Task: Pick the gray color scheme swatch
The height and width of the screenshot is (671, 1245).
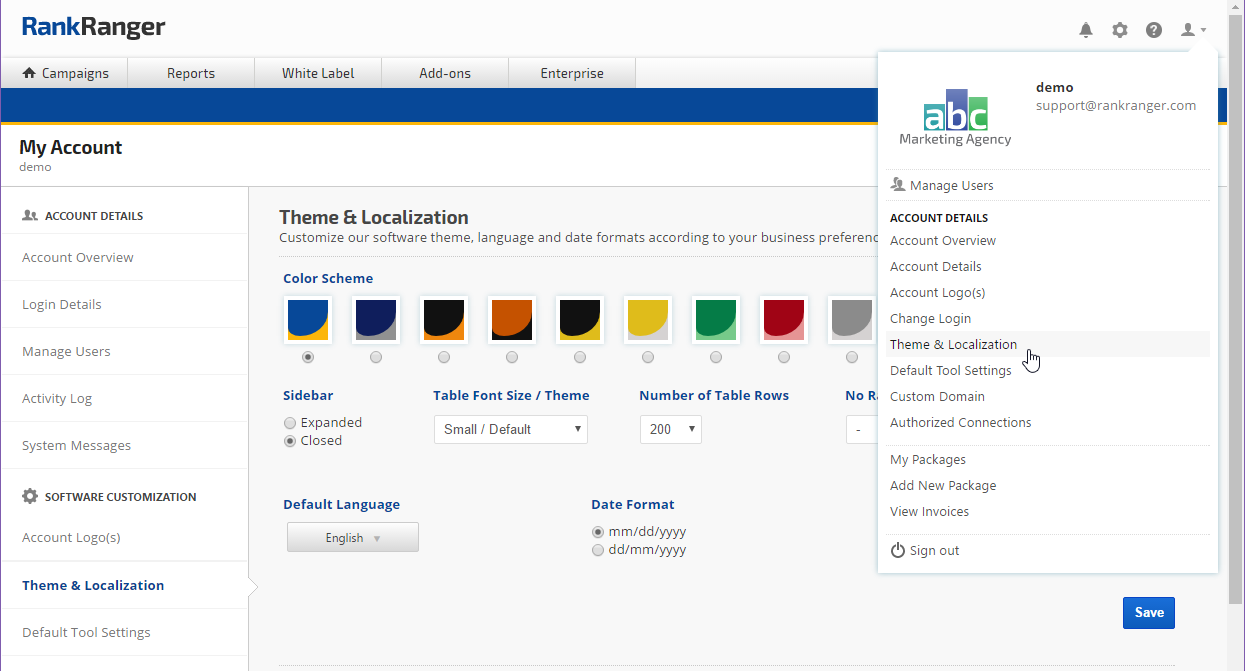Action: pyautogui.click(x=852, y=319)
